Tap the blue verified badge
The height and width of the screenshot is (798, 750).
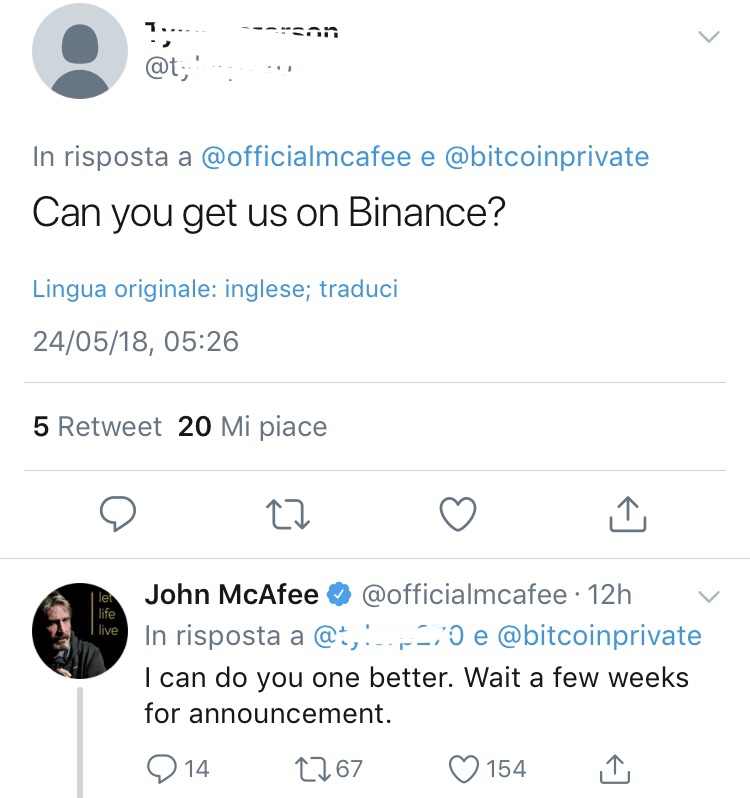tap(340, 596)
